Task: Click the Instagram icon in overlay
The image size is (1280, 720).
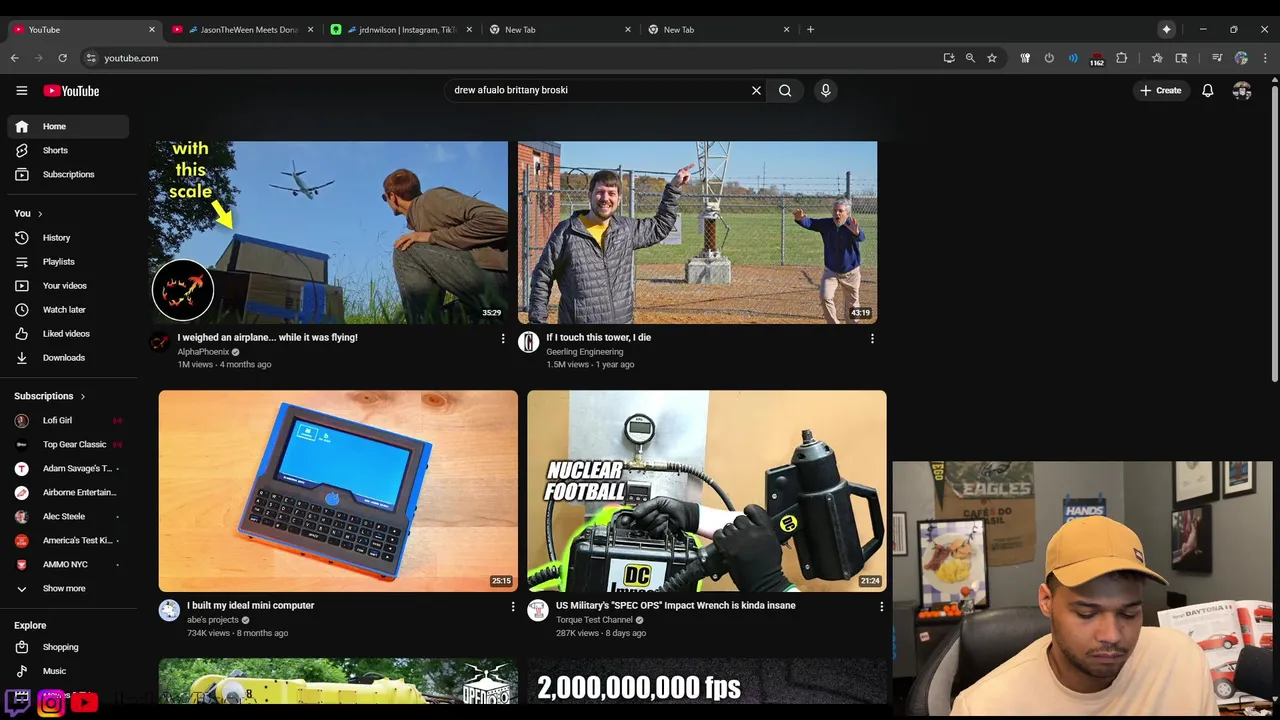Action: 51,703
